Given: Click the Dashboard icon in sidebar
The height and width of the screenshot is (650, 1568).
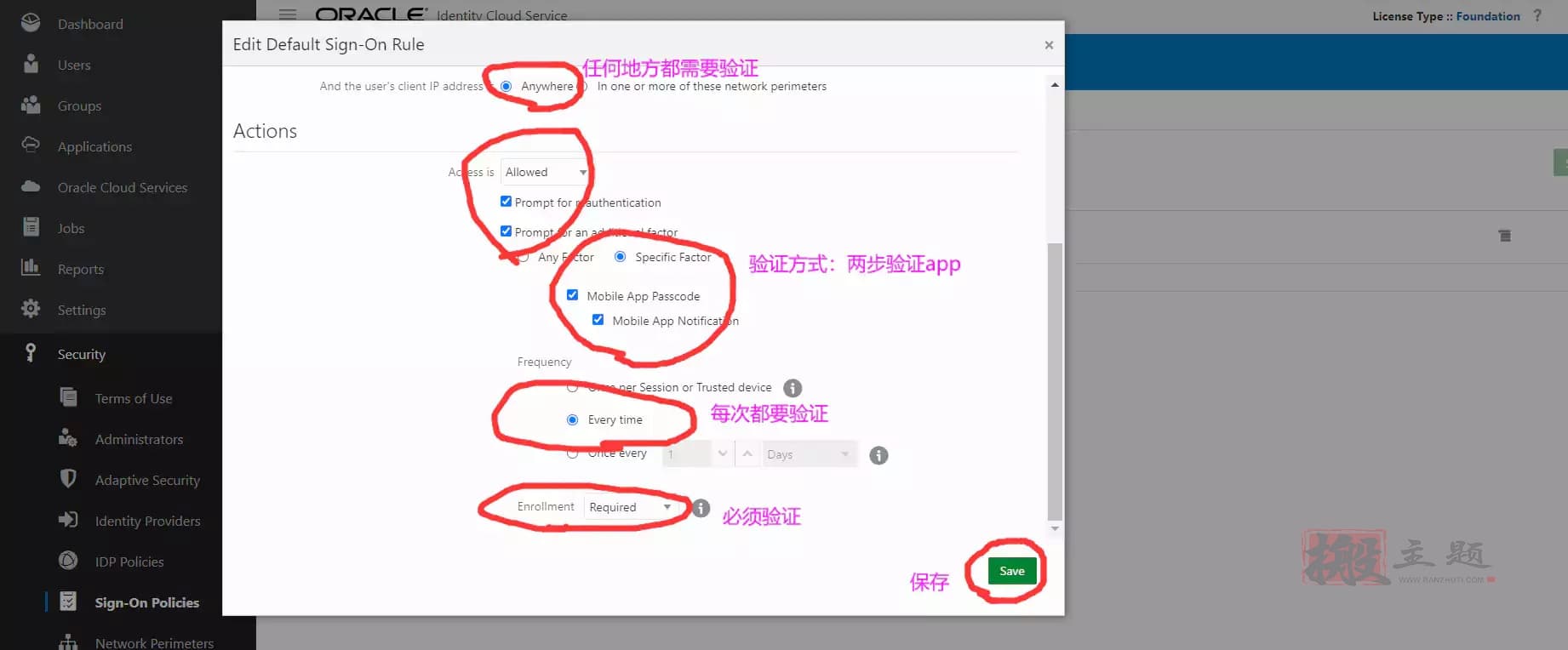Looking at the screenshot, I should 31,23.
